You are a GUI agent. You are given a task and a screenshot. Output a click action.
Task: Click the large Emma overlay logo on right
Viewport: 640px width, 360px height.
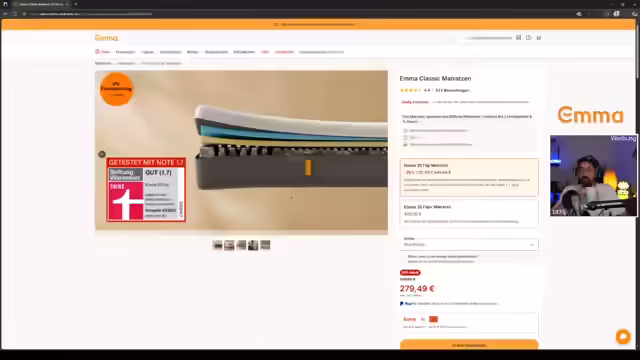point(591,115)
